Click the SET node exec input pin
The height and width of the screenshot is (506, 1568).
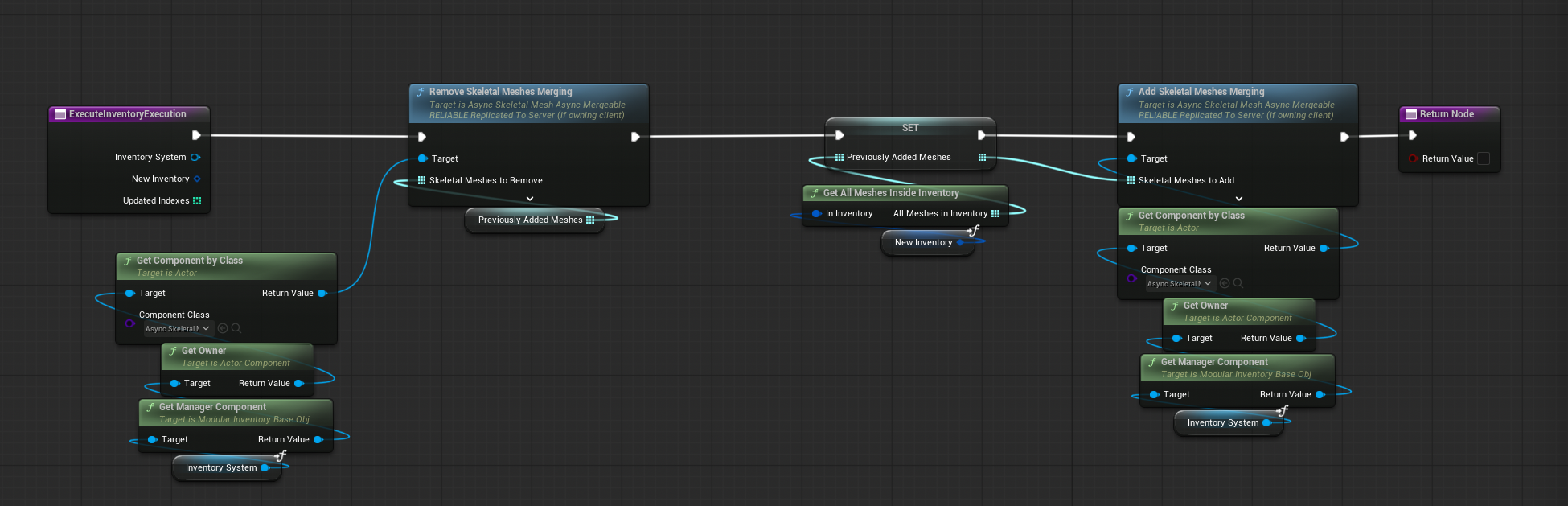coord(839,135)
